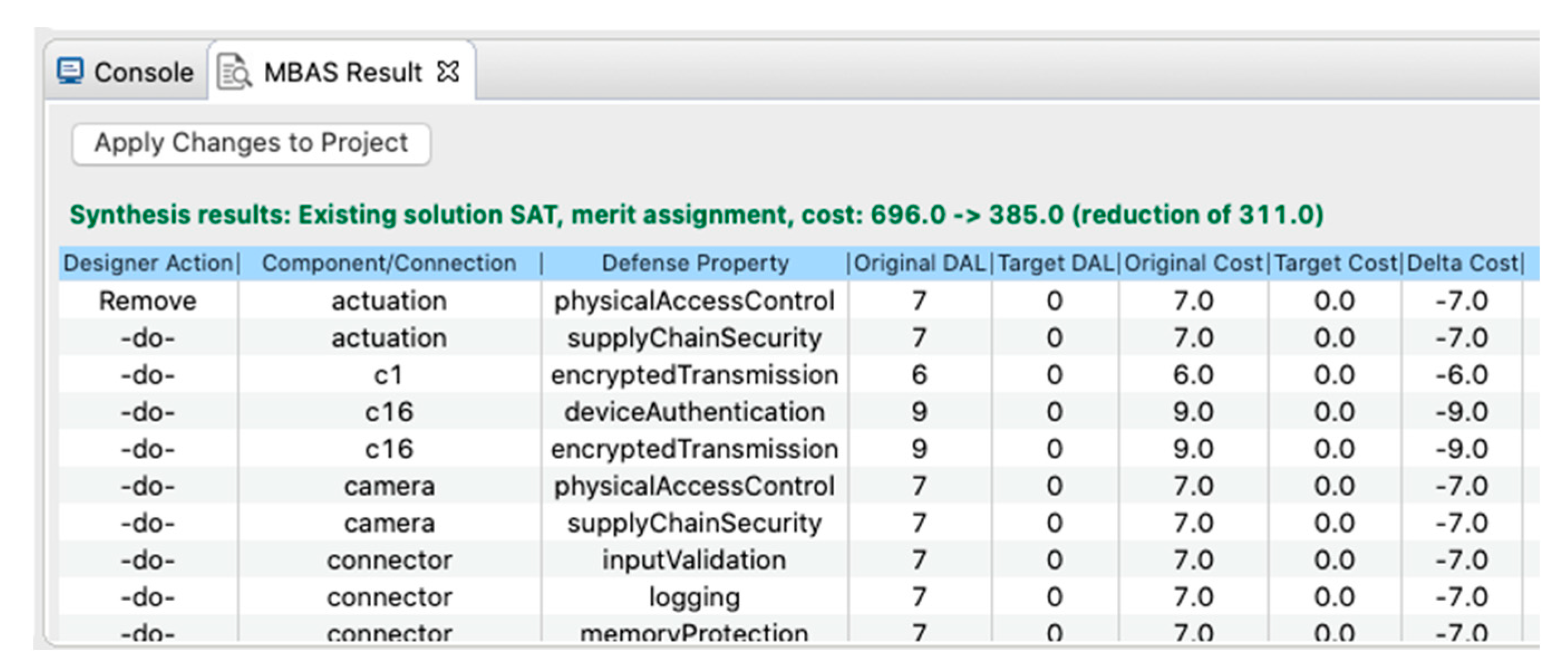Select the camera supplyChainSecurity row

tap(694, 523)
